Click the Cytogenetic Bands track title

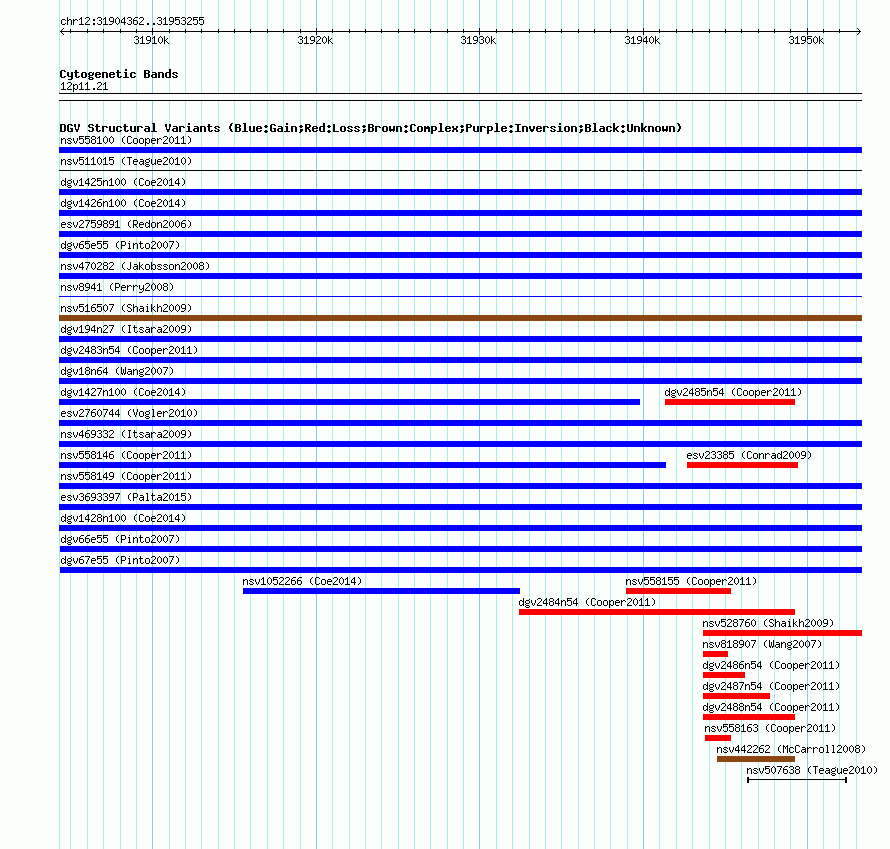pos(119,74)
